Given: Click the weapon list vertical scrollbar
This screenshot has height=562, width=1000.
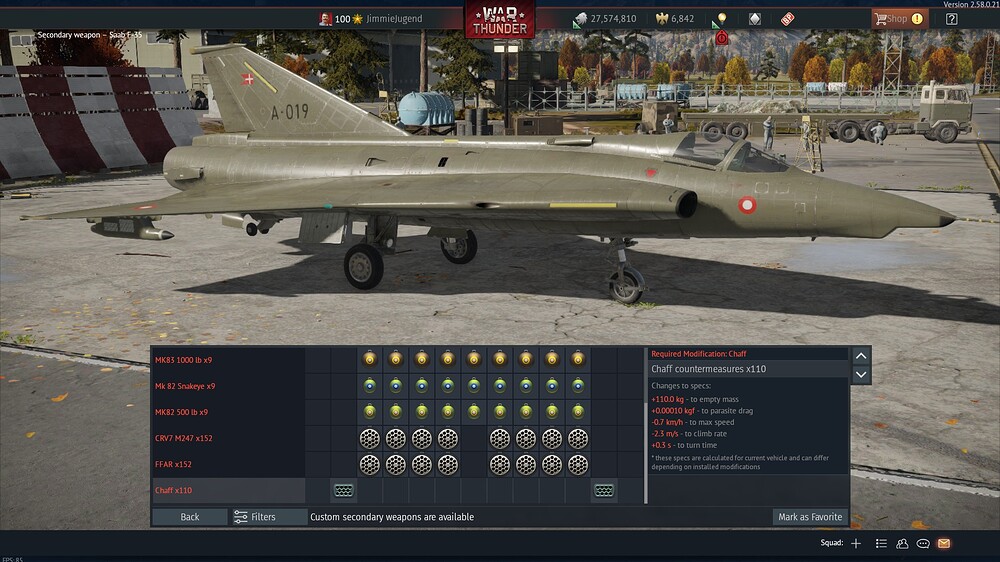Looking at the screenshot, I should tap(645, 425).
